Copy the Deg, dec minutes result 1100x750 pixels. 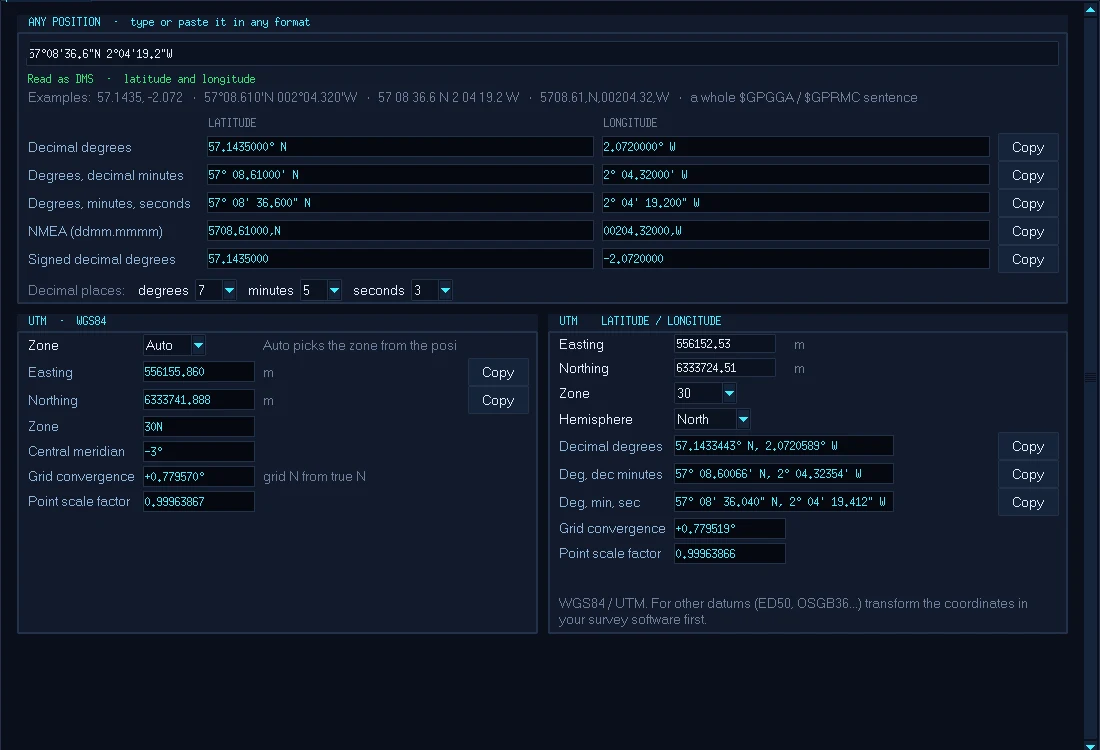1028,474
